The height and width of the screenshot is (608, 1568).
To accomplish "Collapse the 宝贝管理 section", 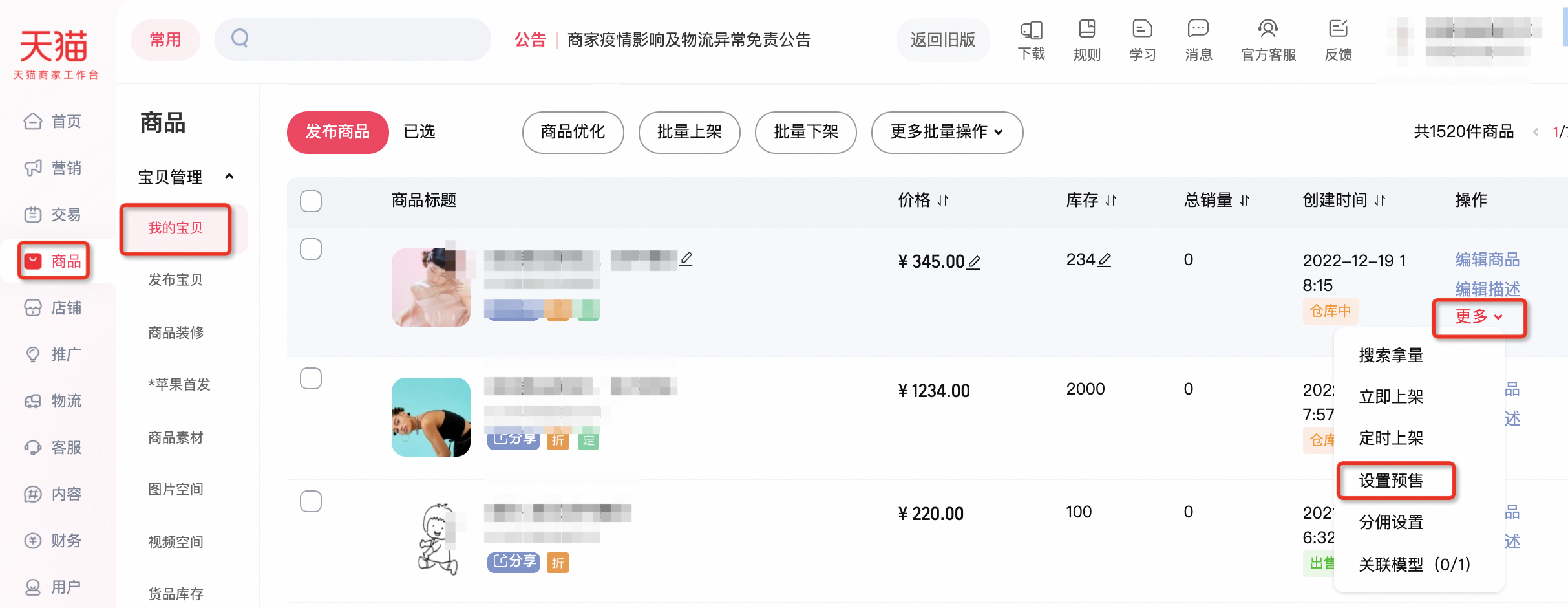I will click(x=229, y=177).
